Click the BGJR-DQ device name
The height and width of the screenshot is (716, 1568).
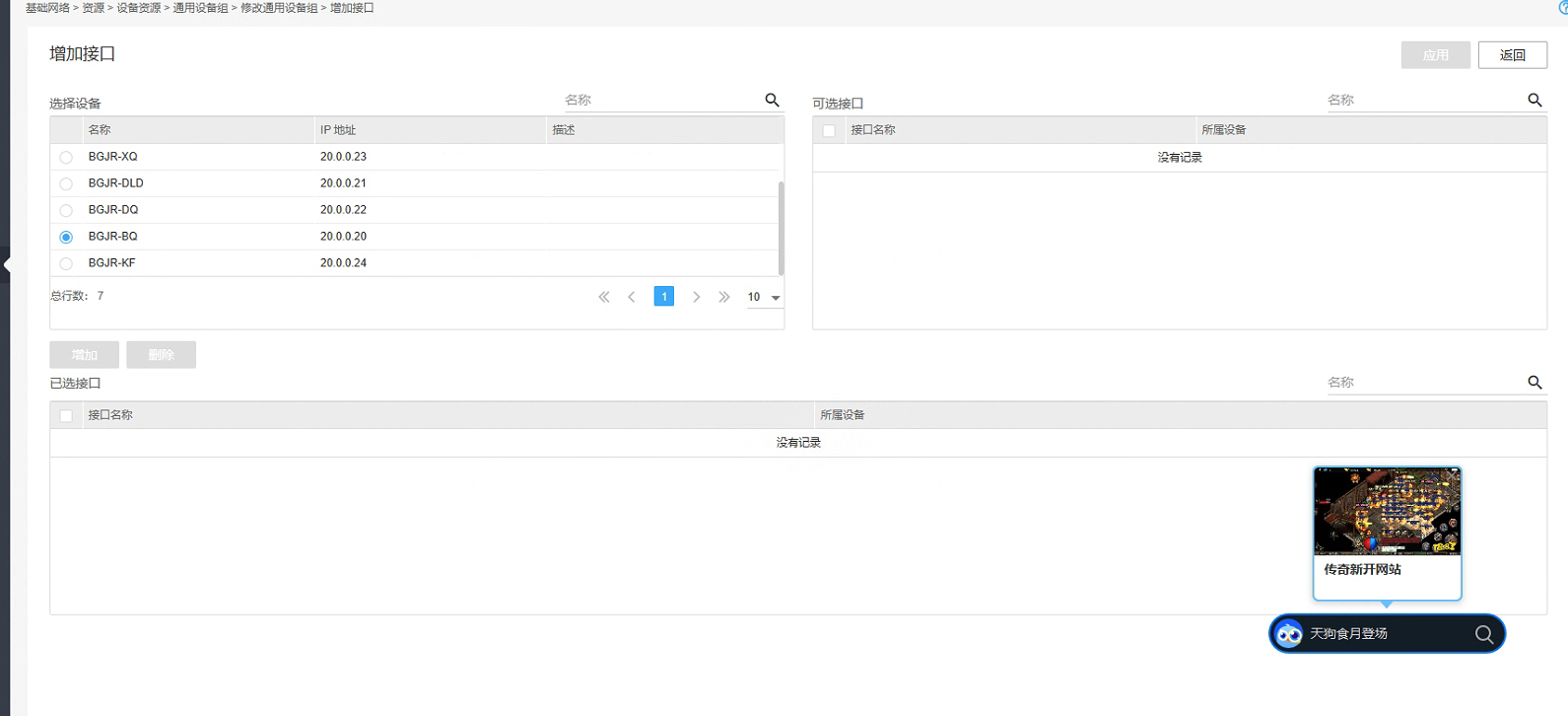[x=113, y=210]
